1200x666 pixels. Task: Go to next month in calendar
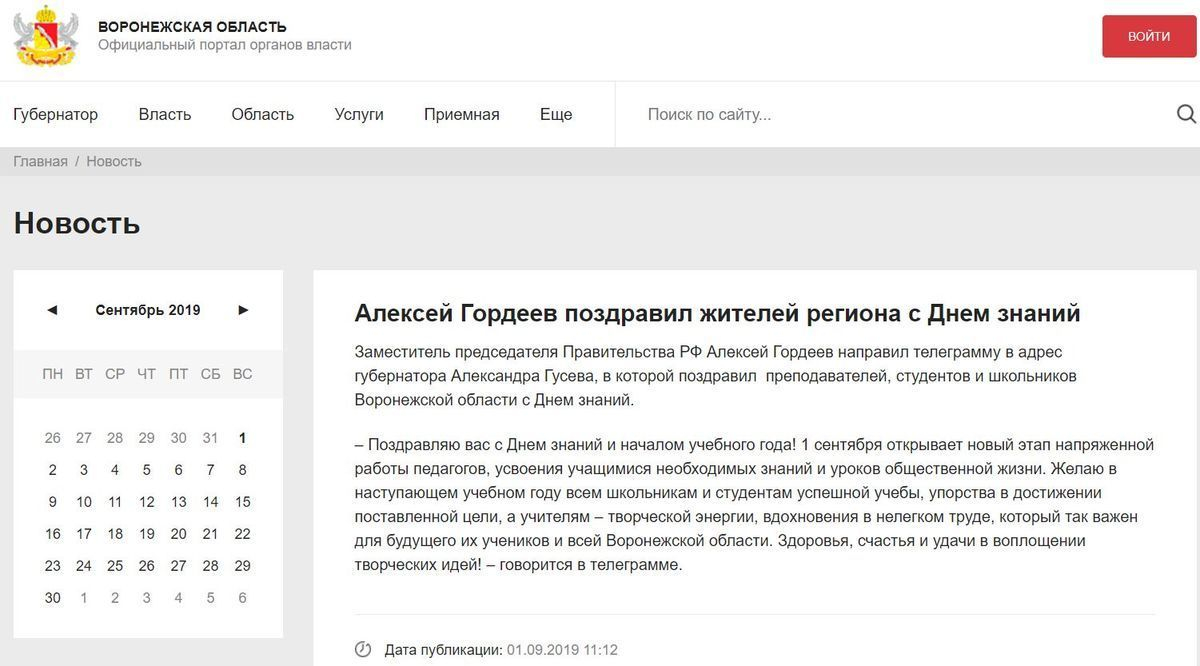[243, 310]
